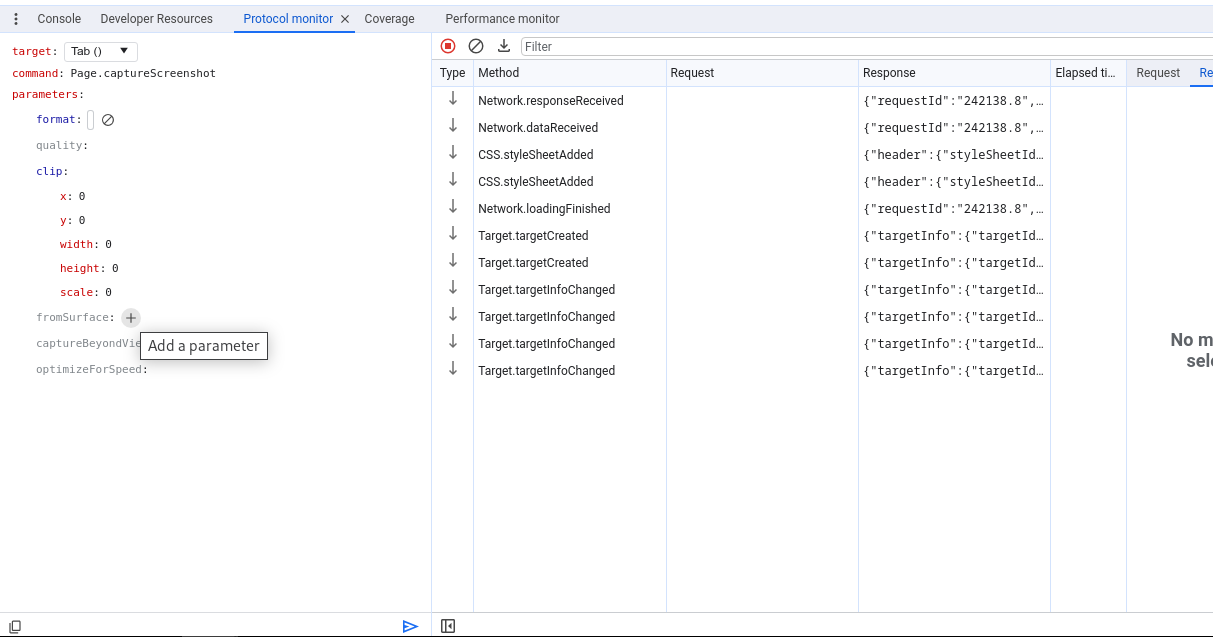Select the Request tab in details pane
The image size is (1213, 637).
coord(1158,73)
